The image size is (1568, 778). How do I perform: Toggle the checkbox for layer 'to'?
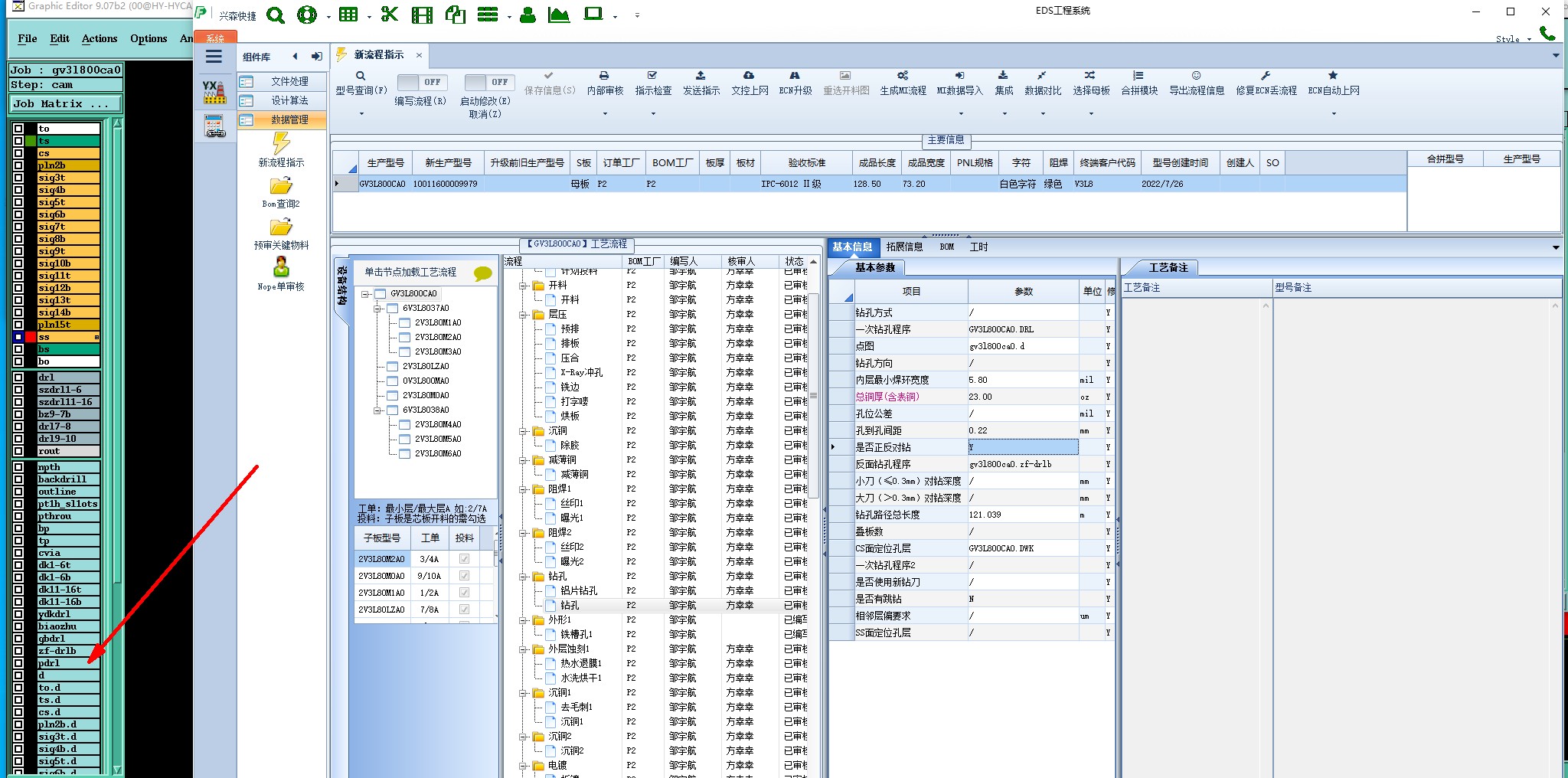pyautogui.click(x=18, y=129)
